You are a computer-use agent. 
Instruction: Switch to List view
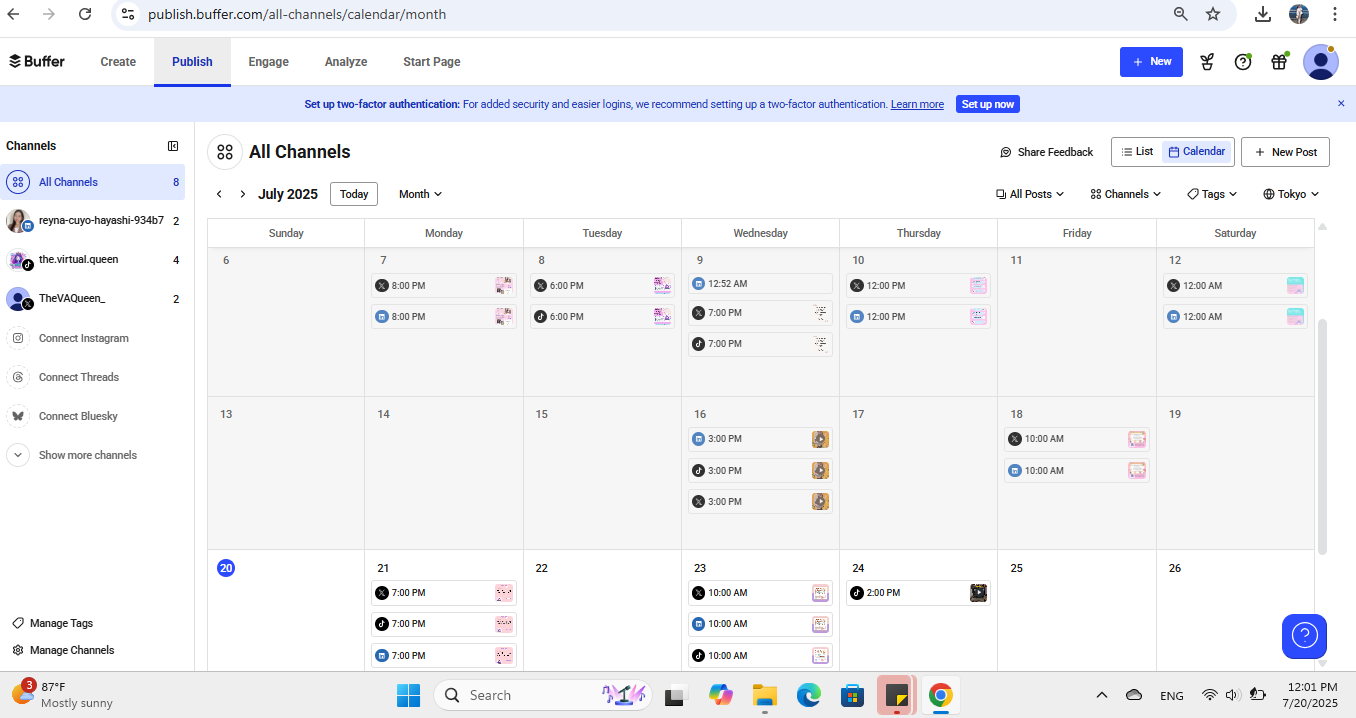1137,152
